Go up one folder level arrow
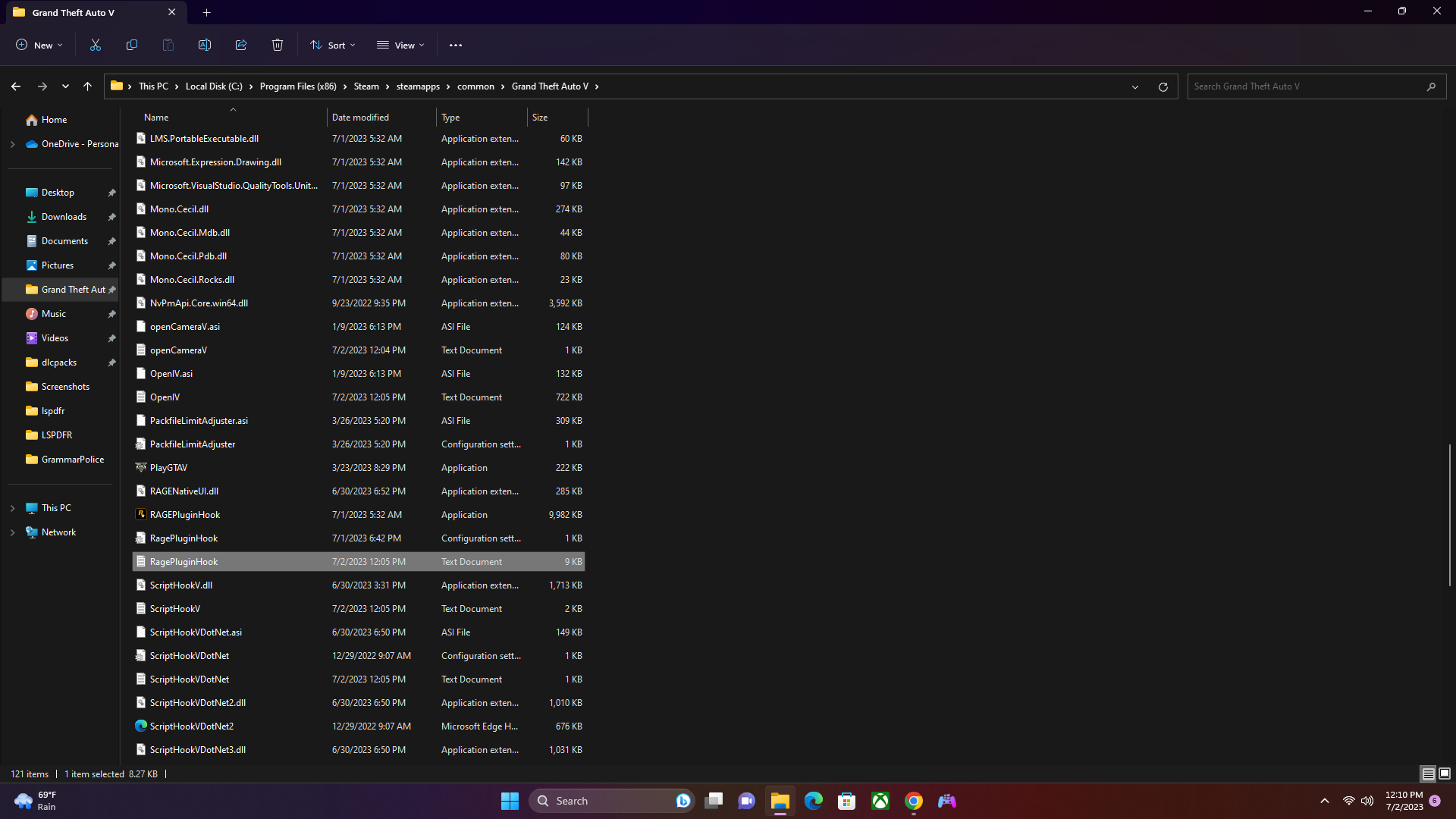The height and width of the screenshot is (819, 1456). [x=88, y=86]
